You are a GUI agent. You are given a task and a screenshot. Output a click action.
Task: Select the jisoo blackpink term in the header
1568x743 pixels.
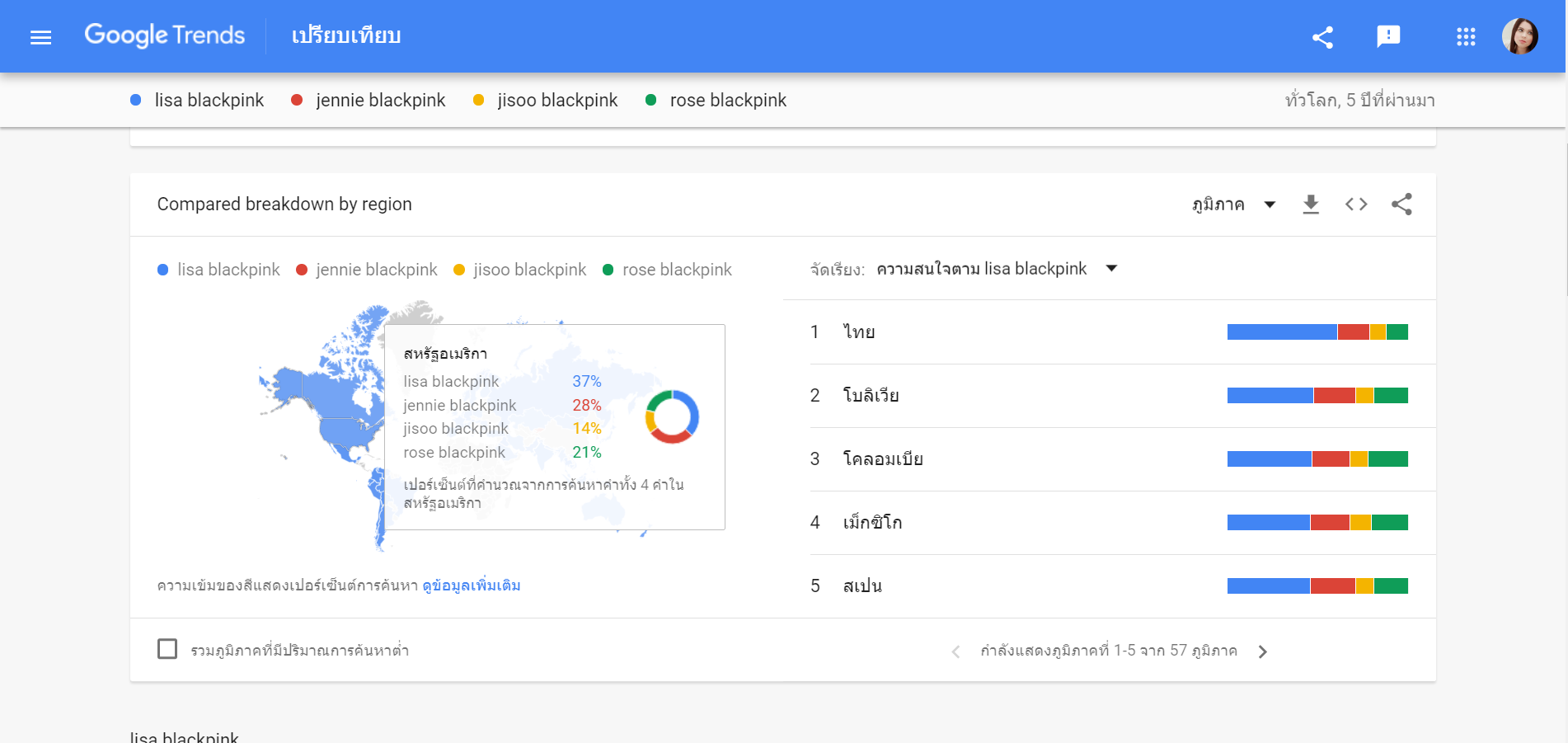[545, 100]
